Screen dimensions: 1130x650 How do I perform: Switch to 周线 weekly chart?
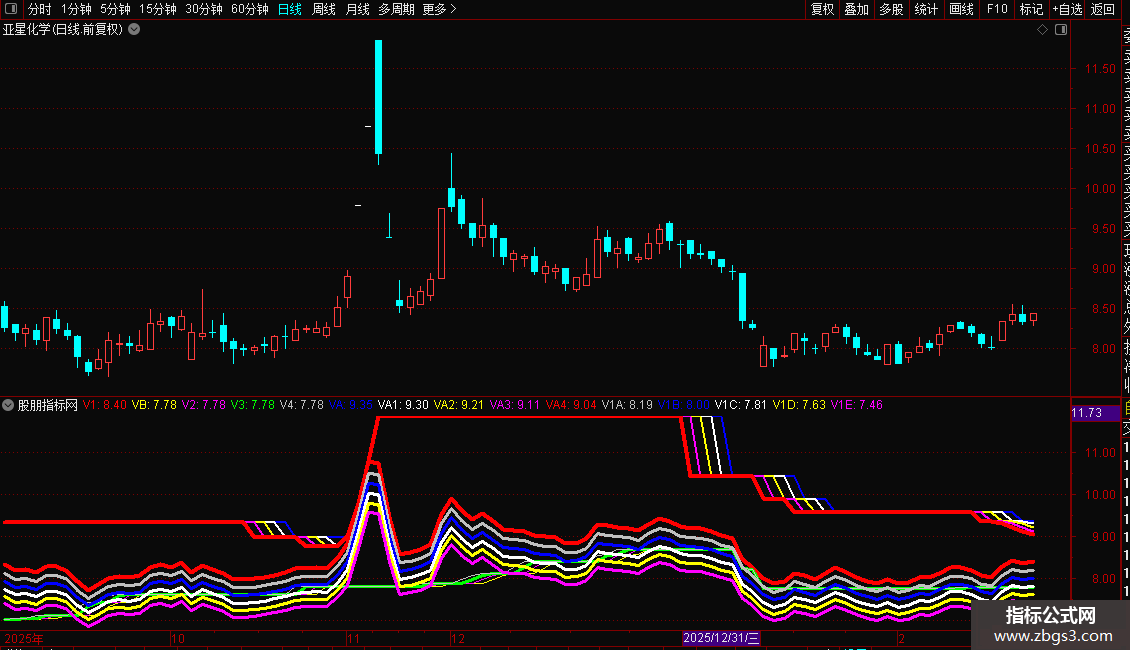tap(324, 9)
